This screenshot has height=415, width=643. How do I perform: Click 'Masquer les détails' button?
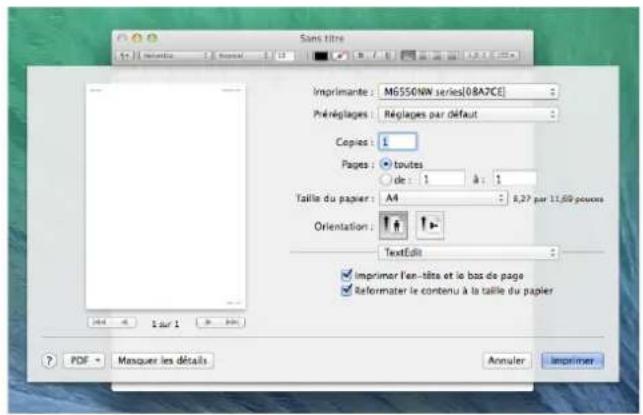tap(162, 360)
